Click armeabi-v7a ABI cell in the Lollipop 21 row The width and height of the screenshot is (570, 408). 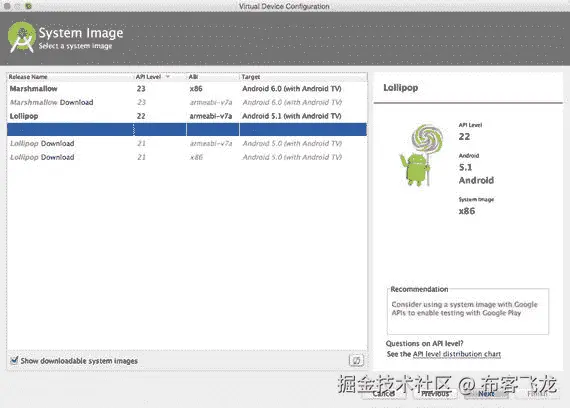211,143
